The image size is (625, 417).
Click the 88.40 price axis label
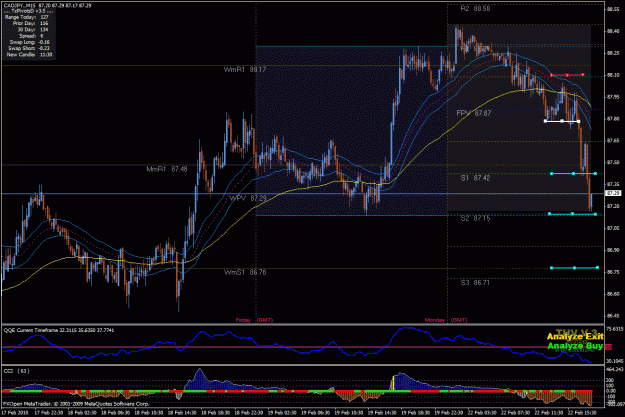(613, 31)
